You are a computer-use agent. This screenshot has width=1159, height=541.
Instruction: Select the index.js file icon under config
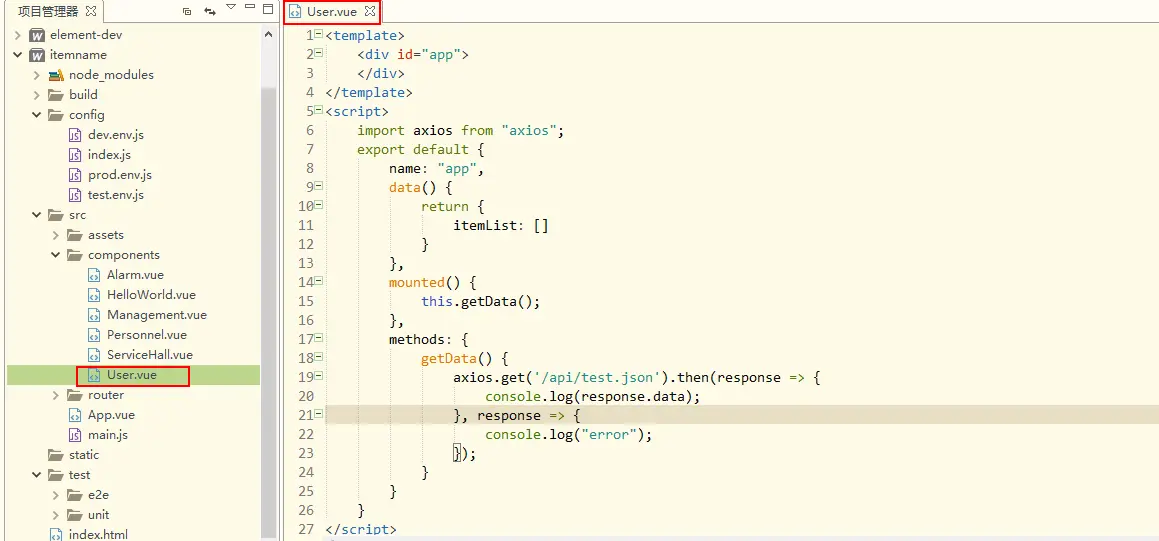click(x=75, y=155)
